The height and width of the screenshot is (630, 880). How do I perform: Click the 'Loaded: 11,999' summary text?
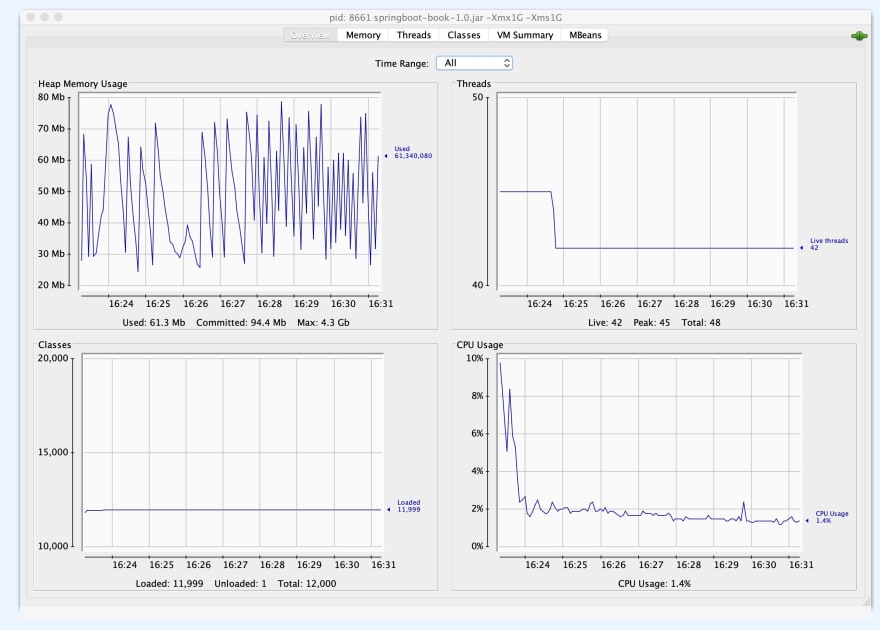click(169, 583)
